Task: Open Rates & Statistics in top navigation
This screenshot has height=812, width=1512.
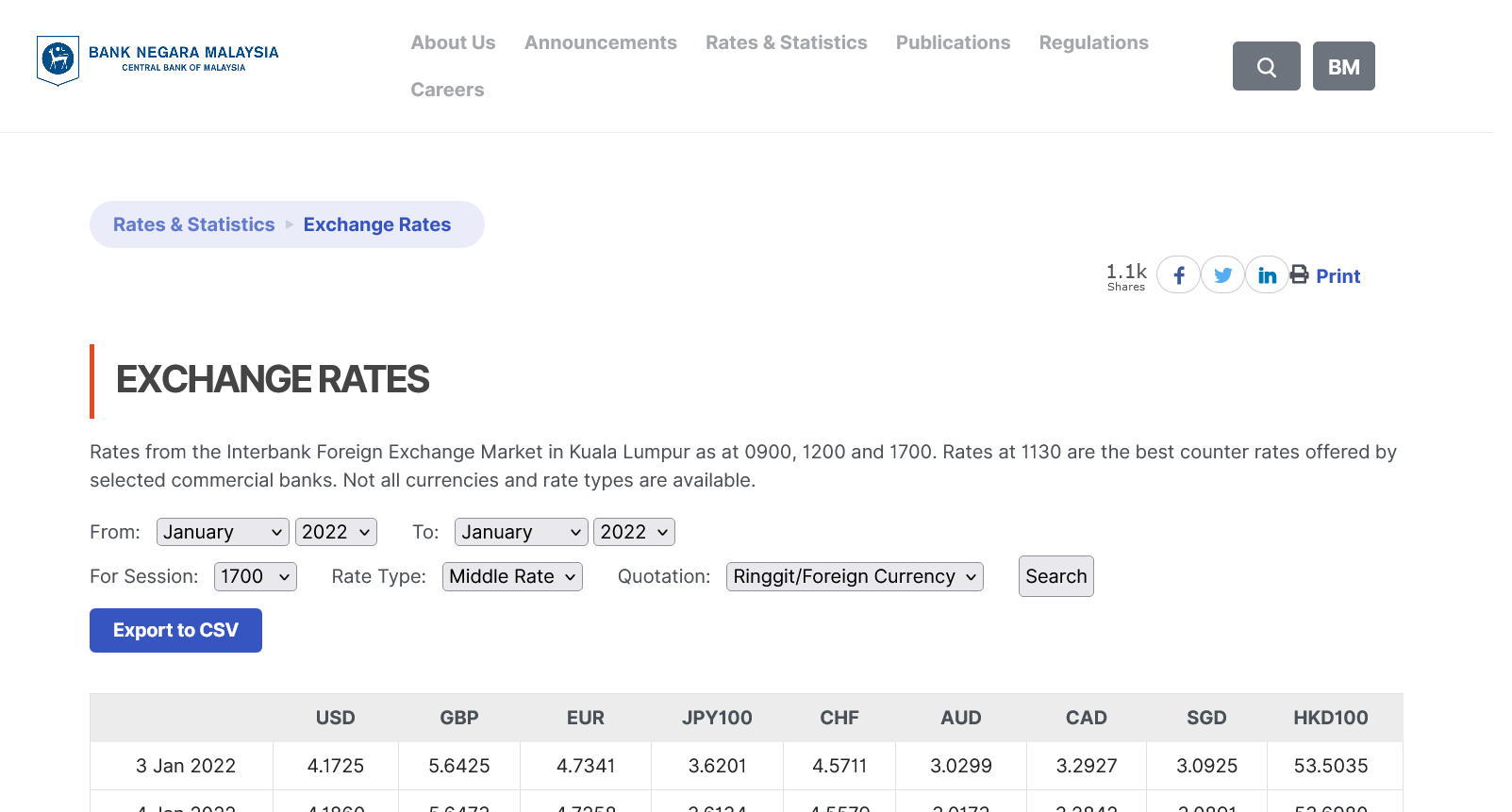Action: 786,42
